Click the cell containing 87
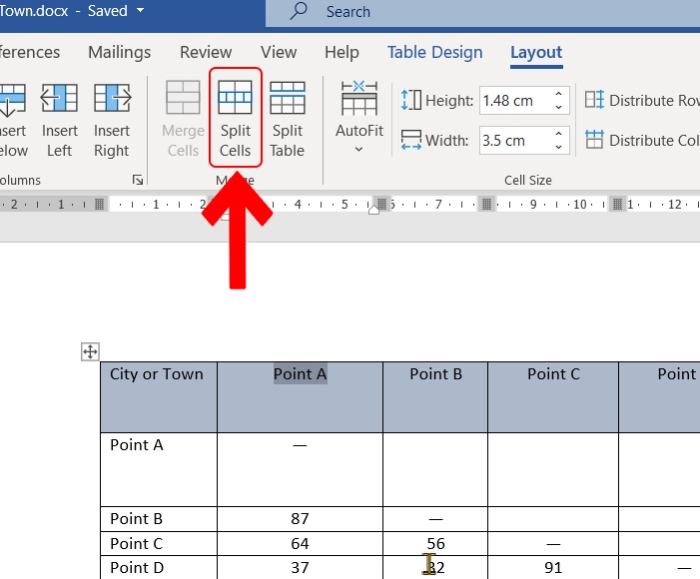Image resolution: width=700 pixels, height=579 pixels. coord(300,519)
